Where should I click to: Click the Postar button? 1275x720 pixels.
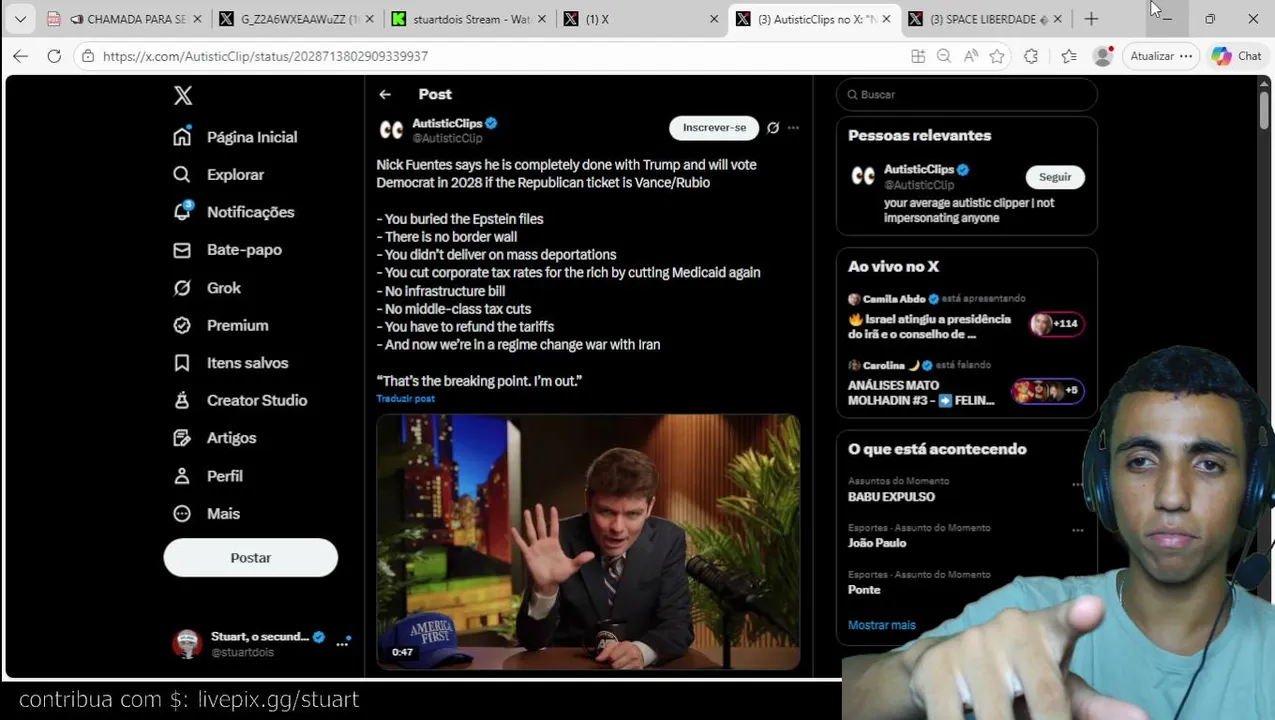click(251, 557)
